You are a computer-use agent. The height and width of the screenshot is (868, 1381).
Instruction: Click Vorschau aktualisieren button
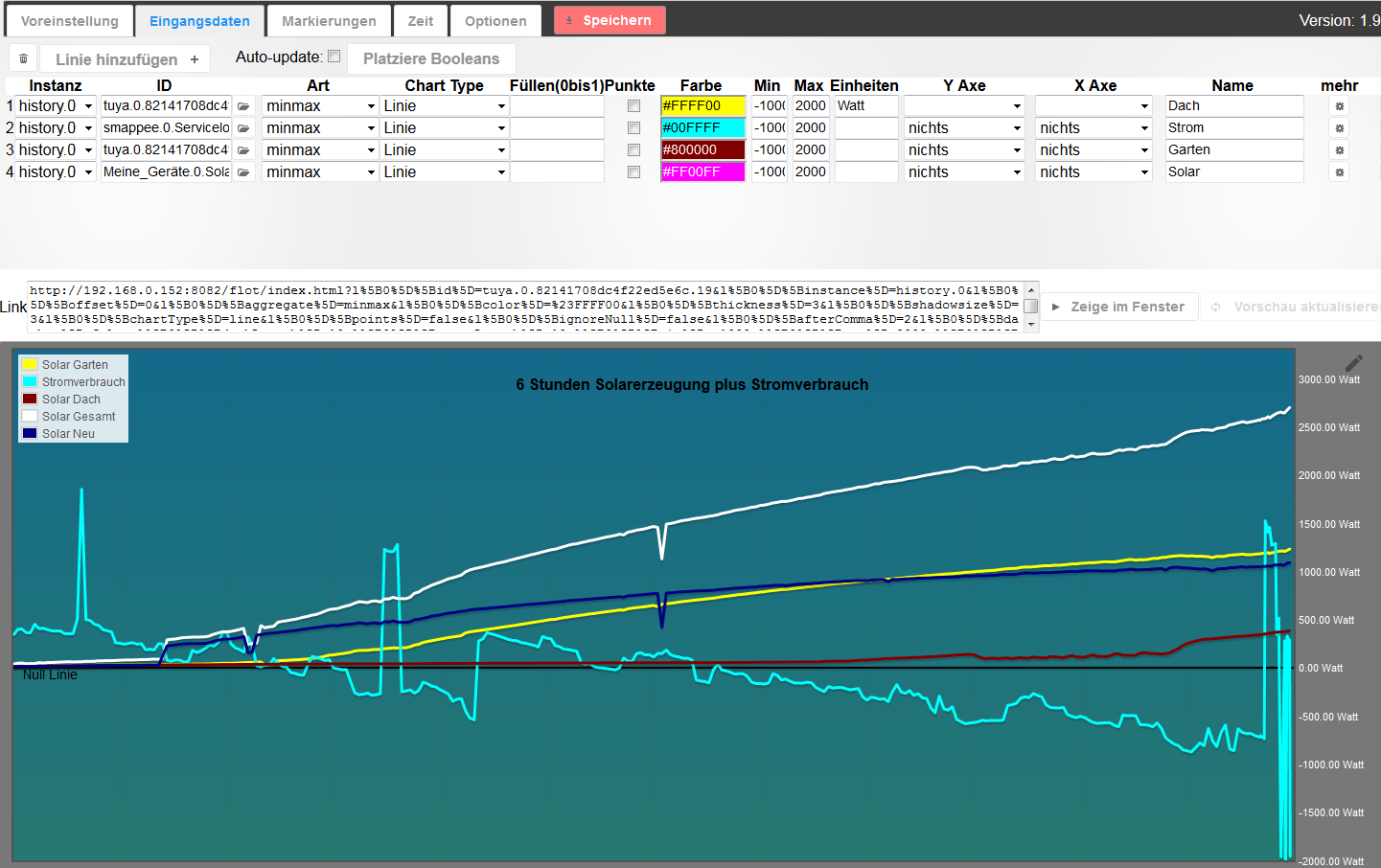point(1294,307)
